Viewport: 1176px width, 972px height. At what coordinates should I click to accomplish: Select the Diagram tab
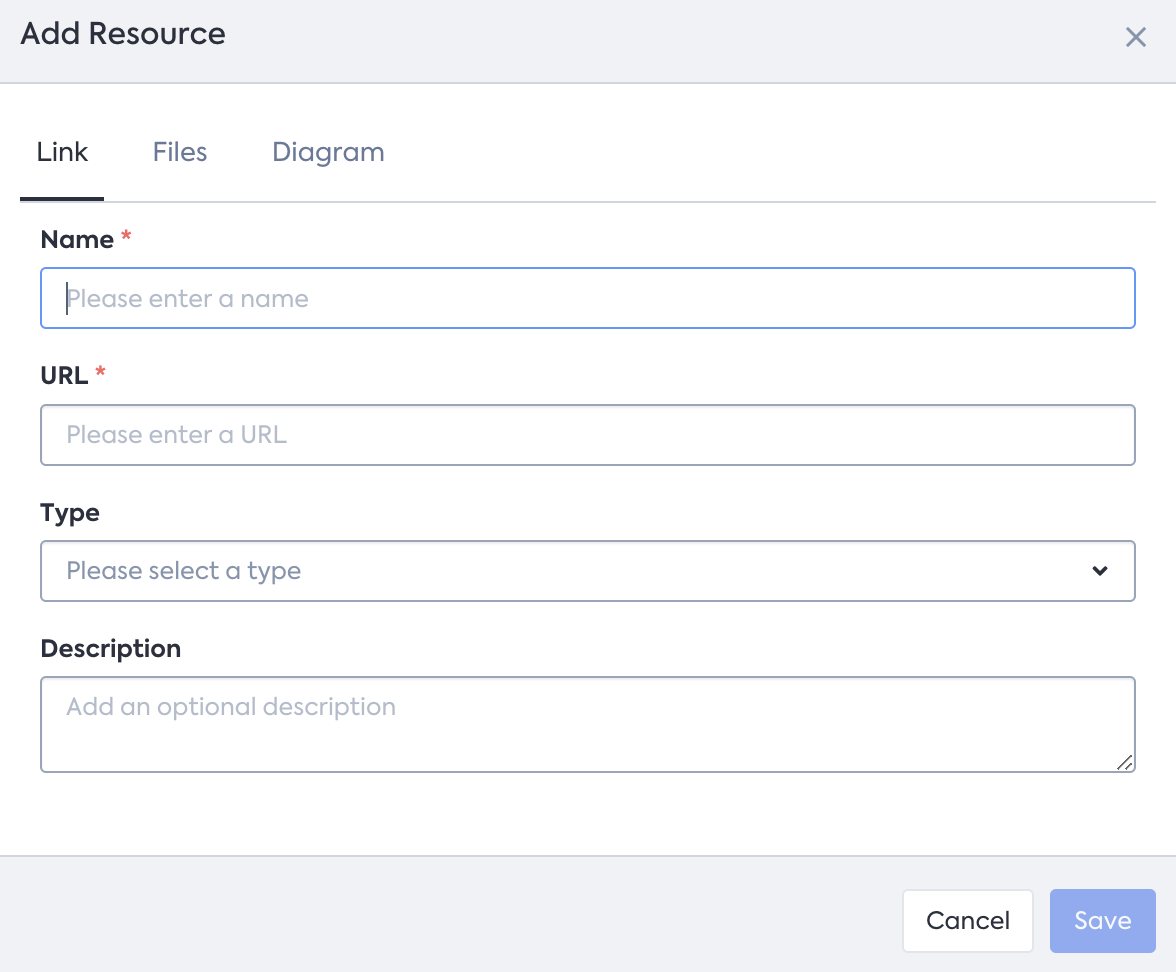coord(328,152)
